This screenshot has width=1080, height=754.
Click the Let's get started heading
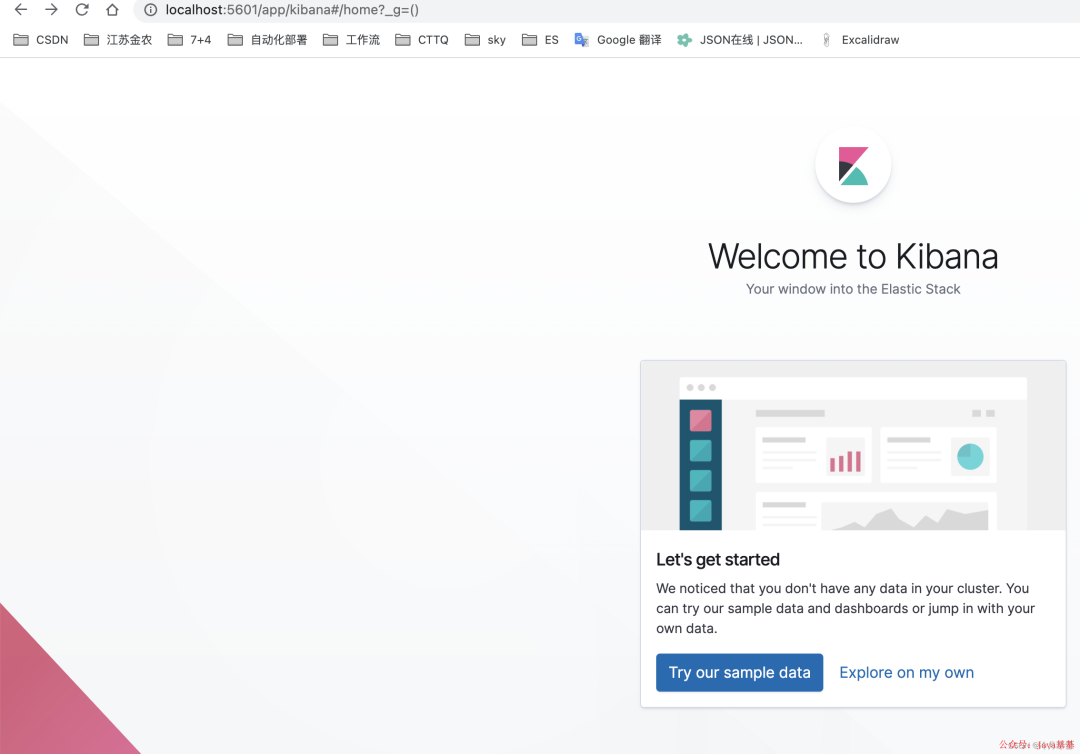tap(718, 559)
